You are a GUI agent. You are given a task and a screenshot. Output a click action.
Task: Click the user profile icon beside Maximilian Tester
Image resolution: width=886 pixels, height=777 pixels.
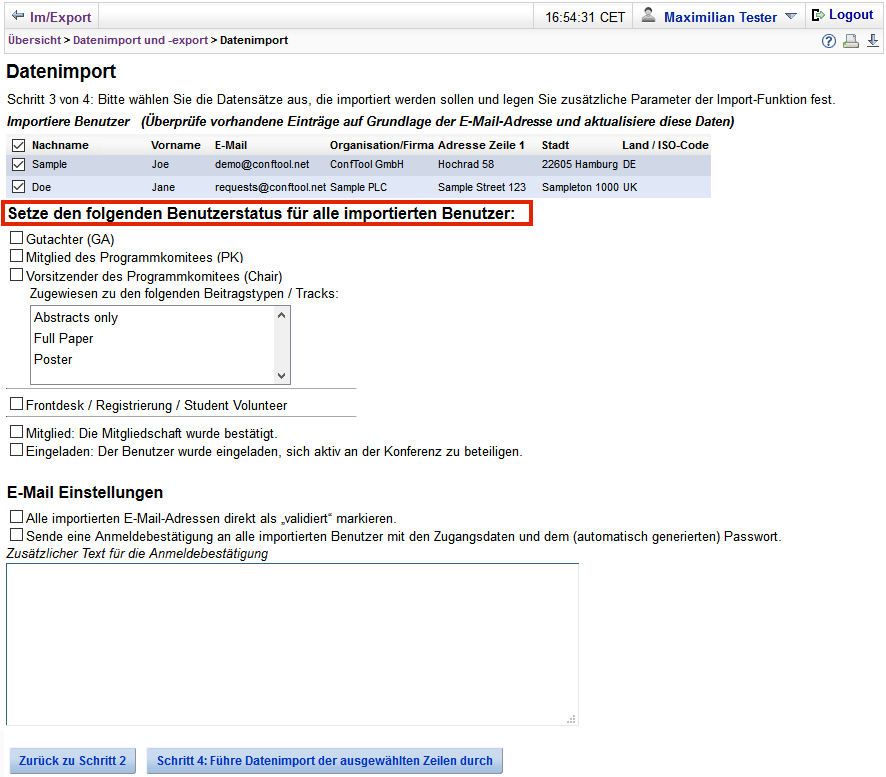click(649, 15)
